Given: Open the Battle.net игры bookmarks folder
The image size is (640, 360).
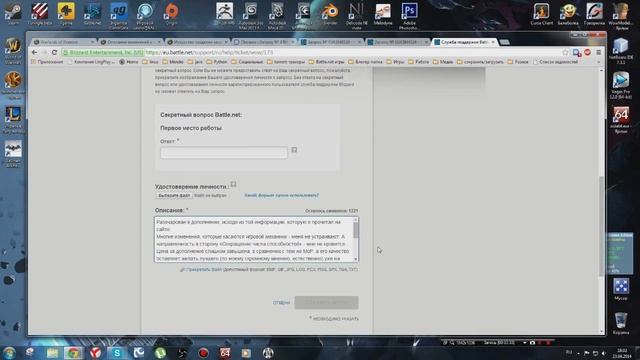Looking at the screenshot, I should pos(327,62).
